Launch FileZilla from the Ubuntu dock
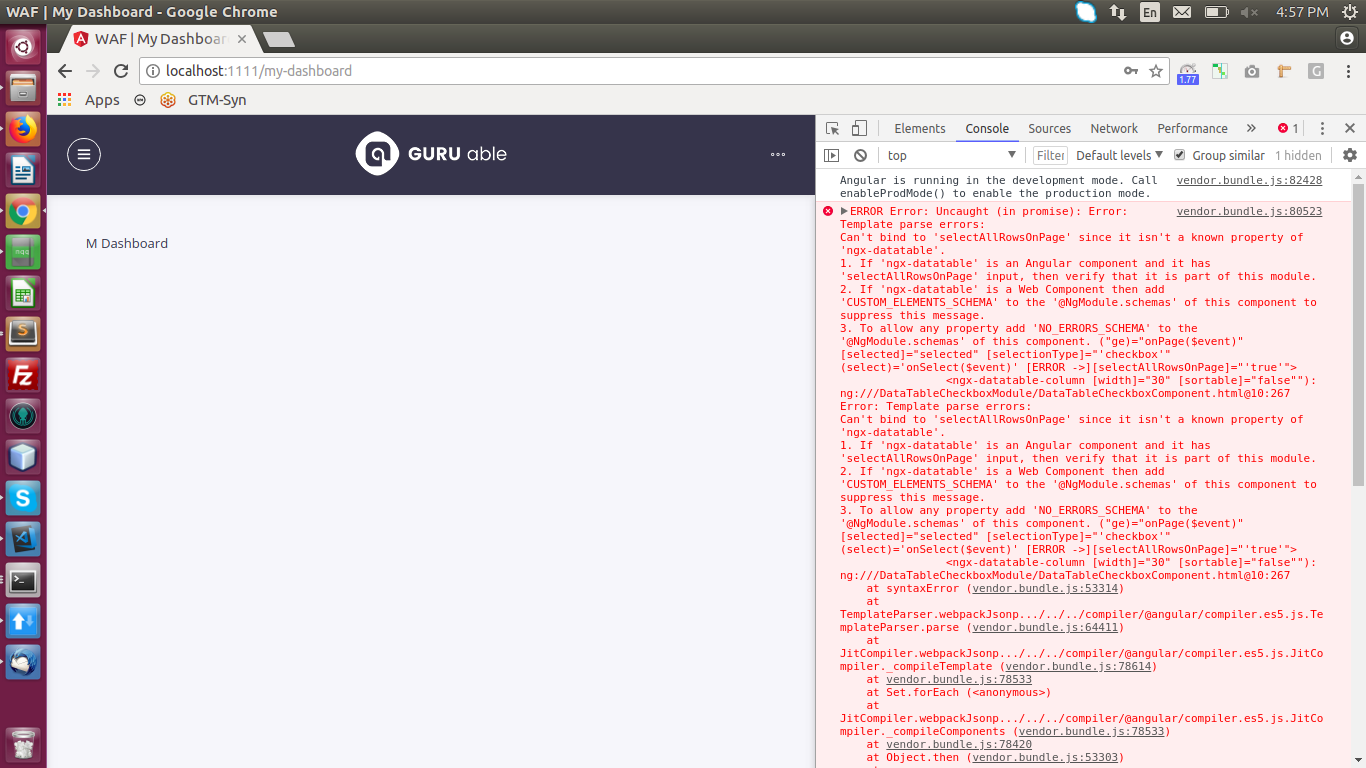 pos(22,375)
